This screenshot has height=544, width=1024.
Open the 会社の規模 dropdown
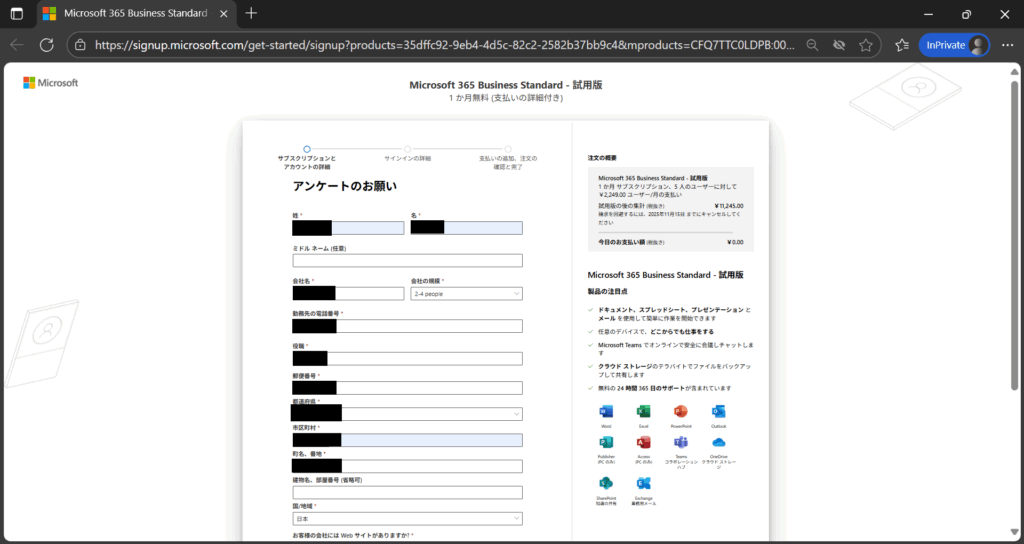(x=466, y=294)
